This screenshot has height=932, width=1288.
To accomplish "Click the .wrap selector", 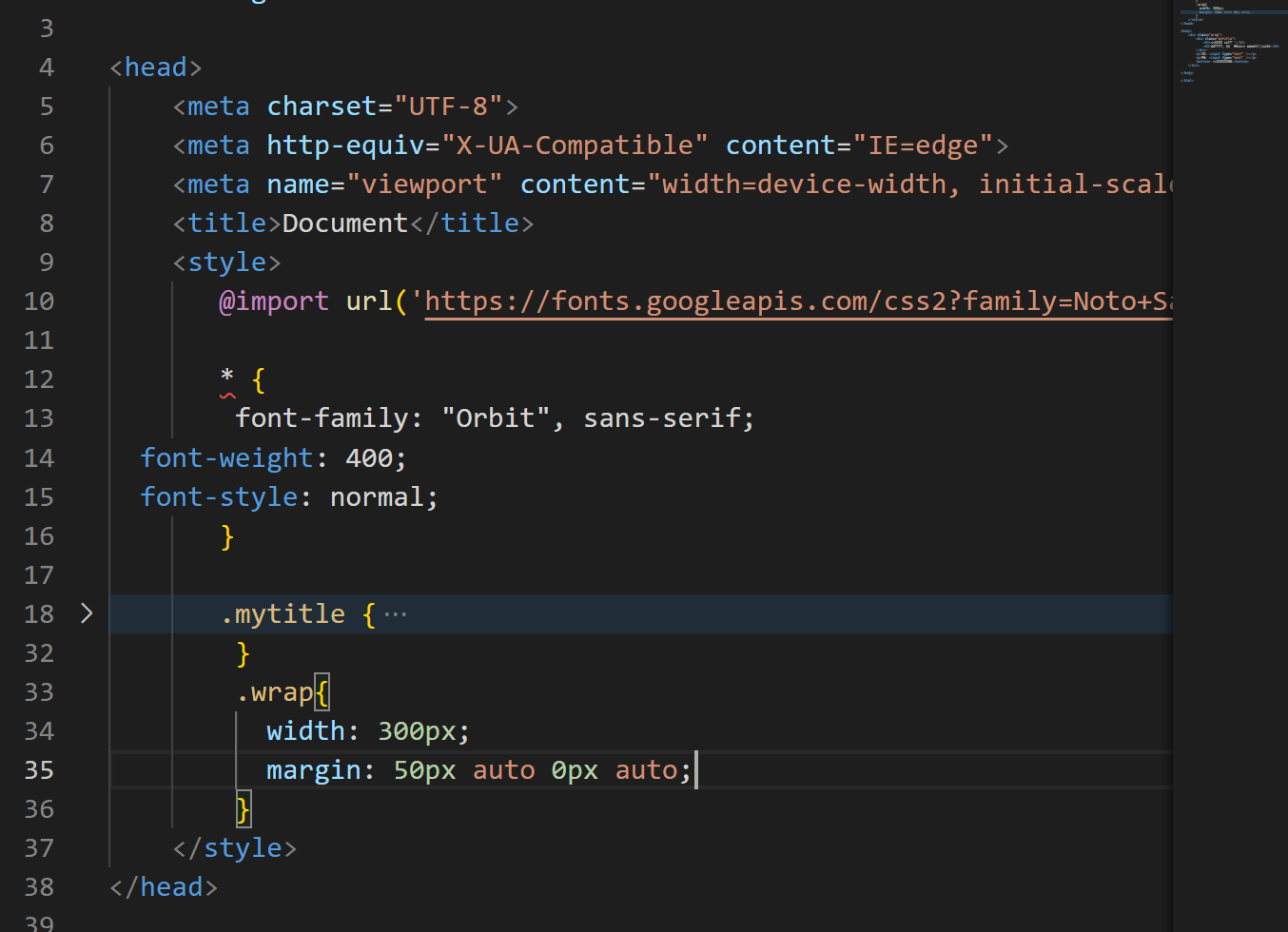I will pyautogui.click(x=275, y=692).
